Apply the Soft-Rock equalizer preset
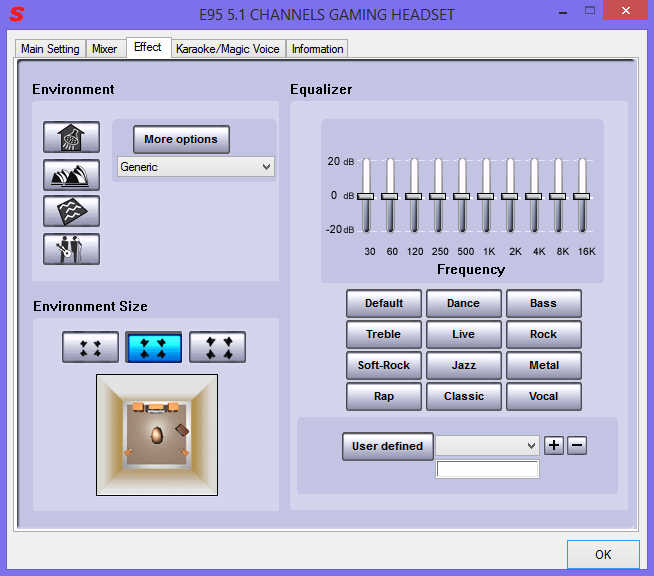 point(384,365)
